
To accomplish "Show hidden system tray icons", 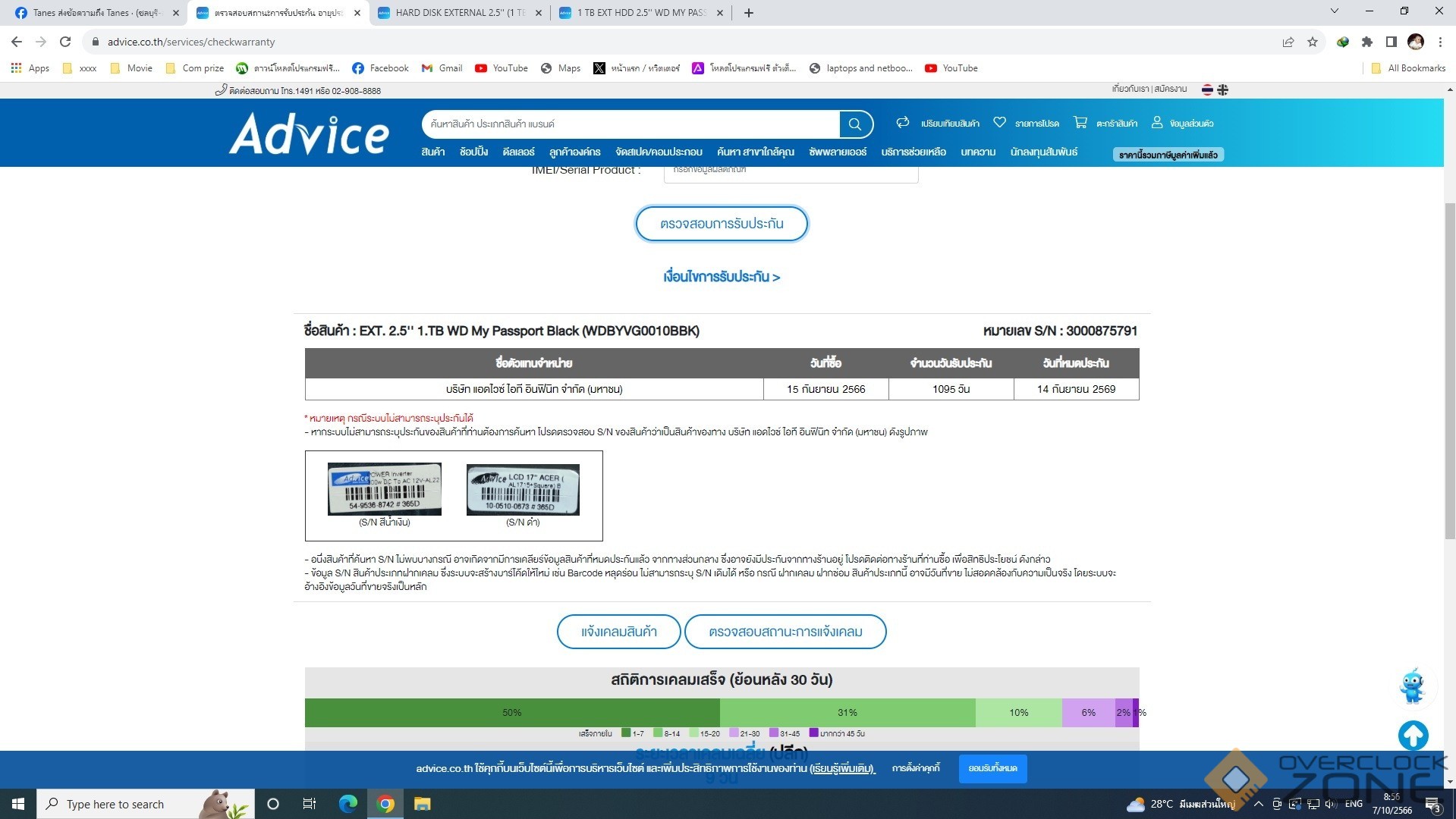I will coord(1258,804).
